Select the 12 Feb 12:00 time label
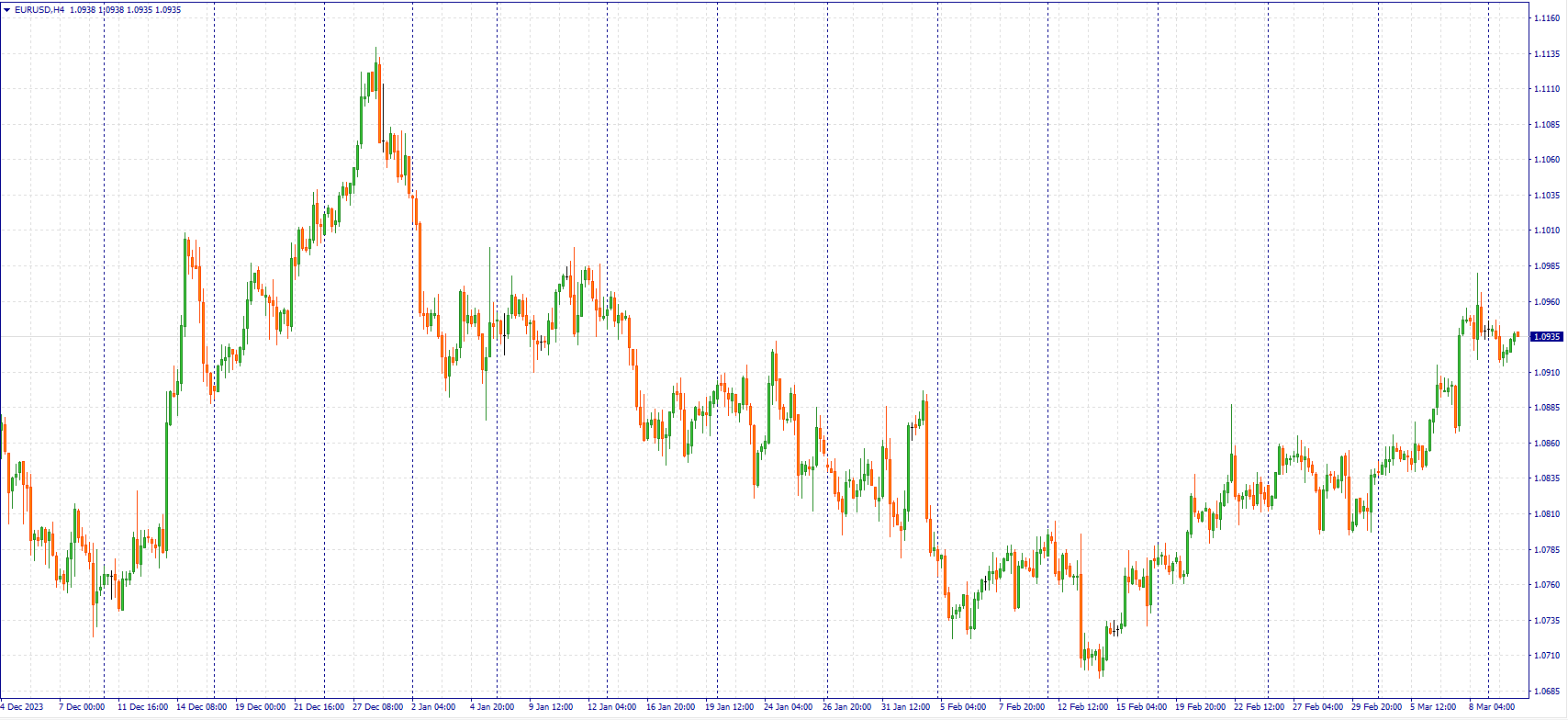This screenshot has height=720, width=1568. coord(1082,707)
